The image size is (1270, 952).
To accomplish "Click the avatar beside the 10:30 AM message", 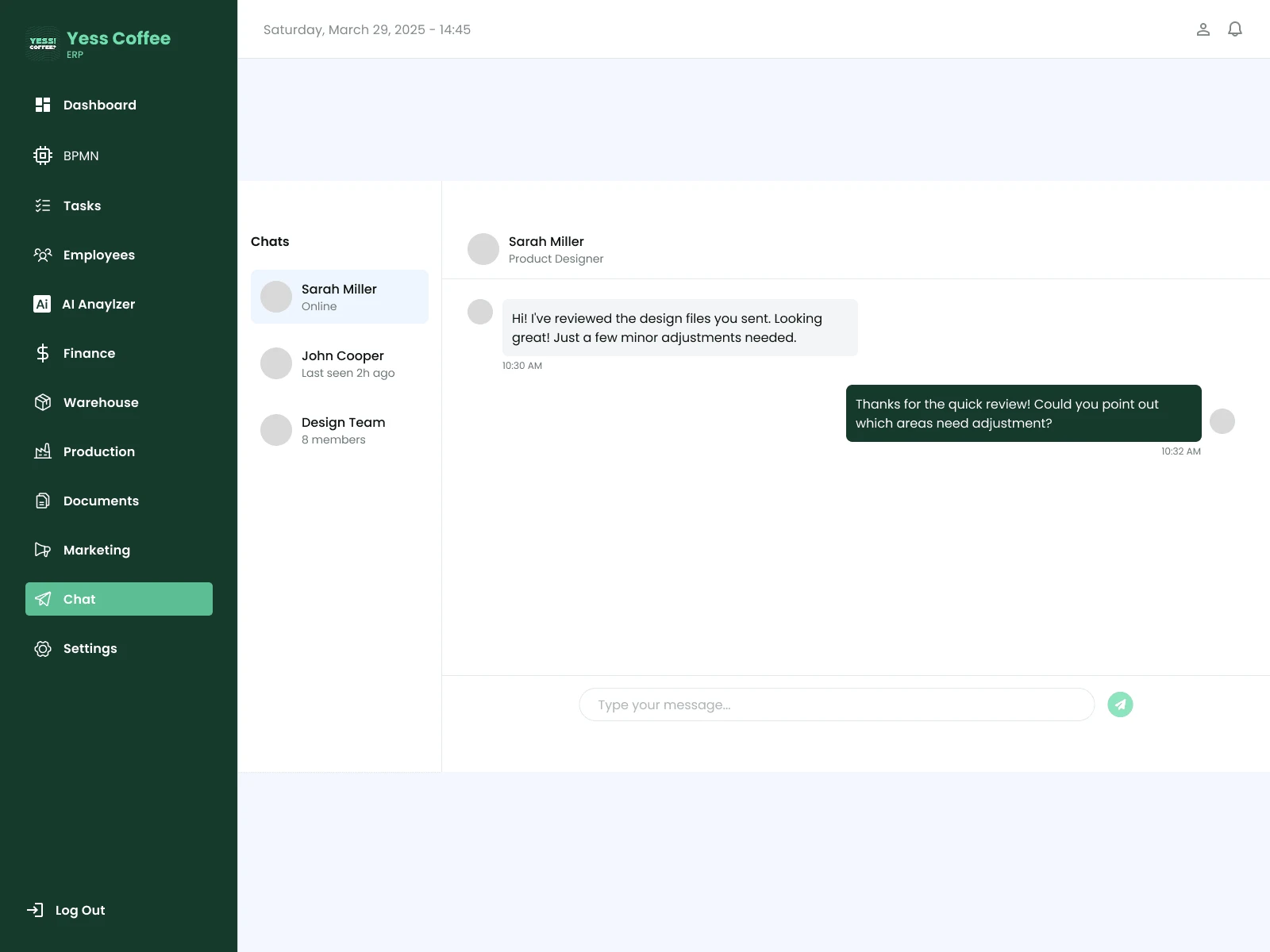I will click(x=480, y=312).
